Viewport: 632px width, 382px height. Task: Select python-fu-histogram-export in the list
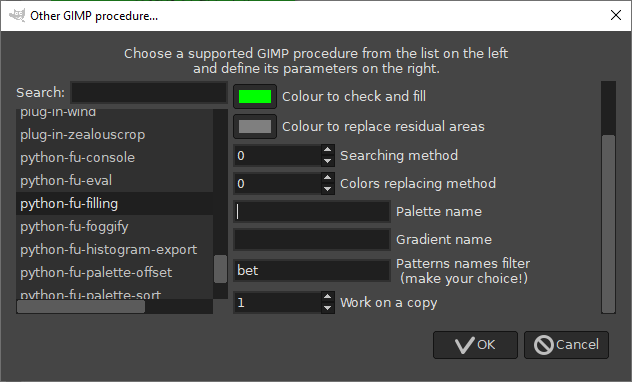tap(114, 249)
